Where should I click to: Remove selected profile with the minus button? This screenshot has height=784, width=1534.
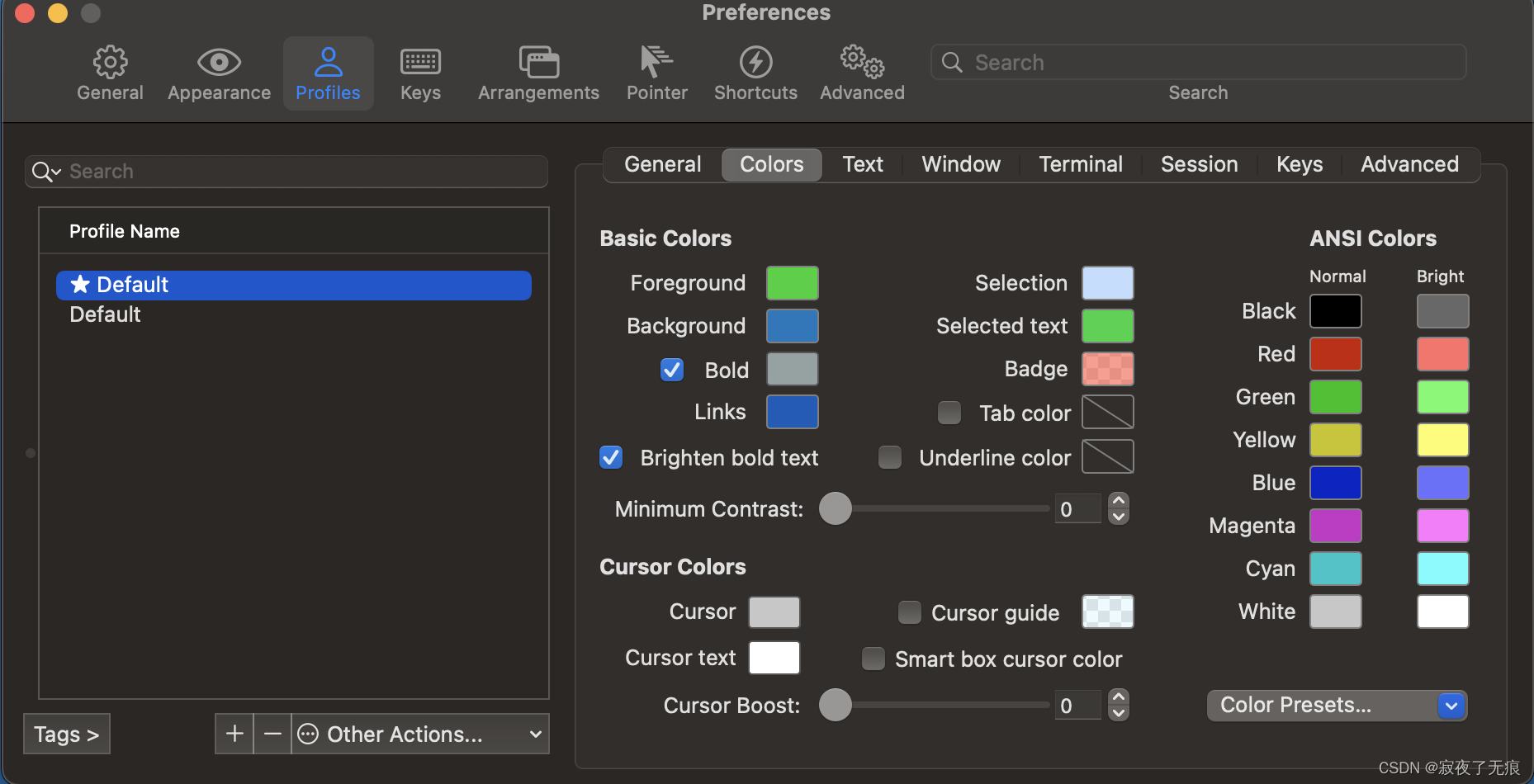point(272,734)
